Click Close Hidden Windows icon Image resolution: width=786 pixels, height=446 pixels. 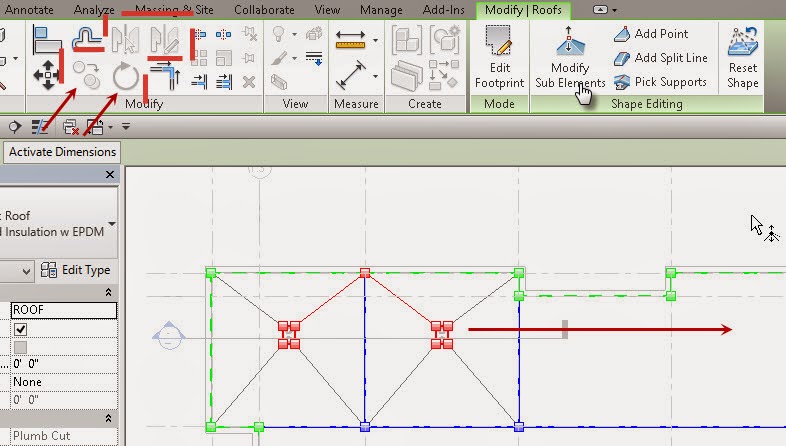tap(71, 127)
